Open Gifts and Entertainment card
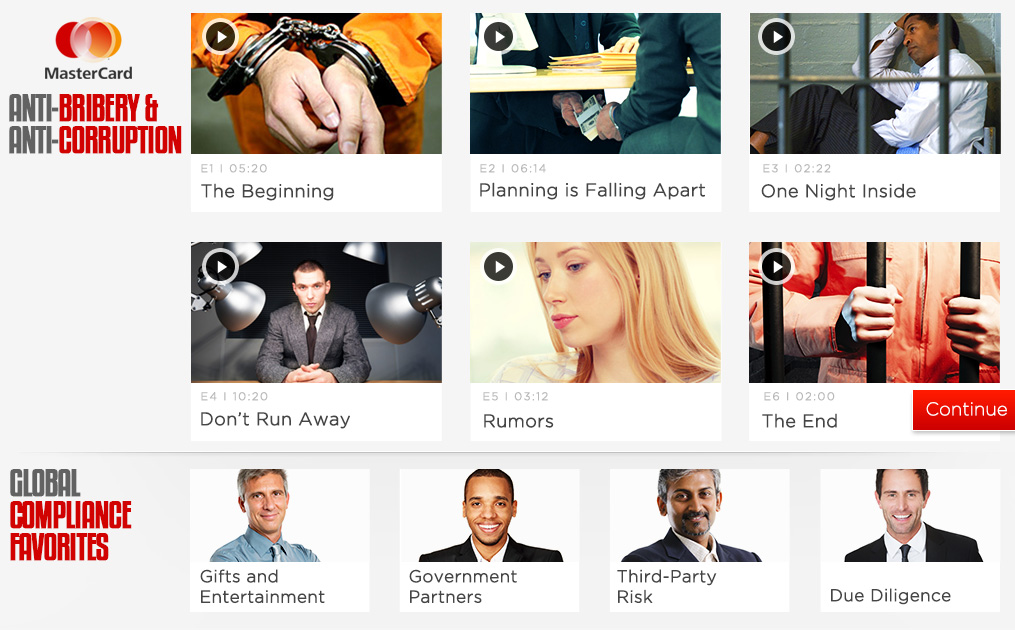 280,540
